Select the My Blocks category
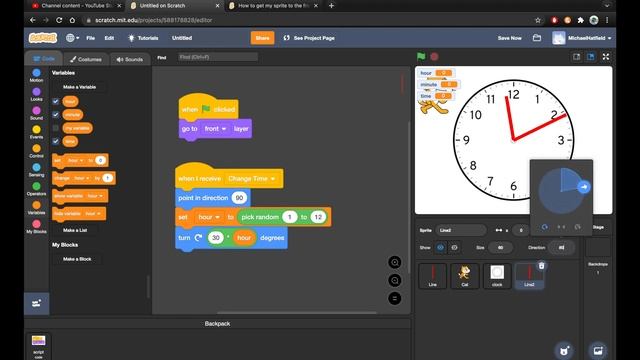The height and width of the screenshot is (360, 640). 36,227
